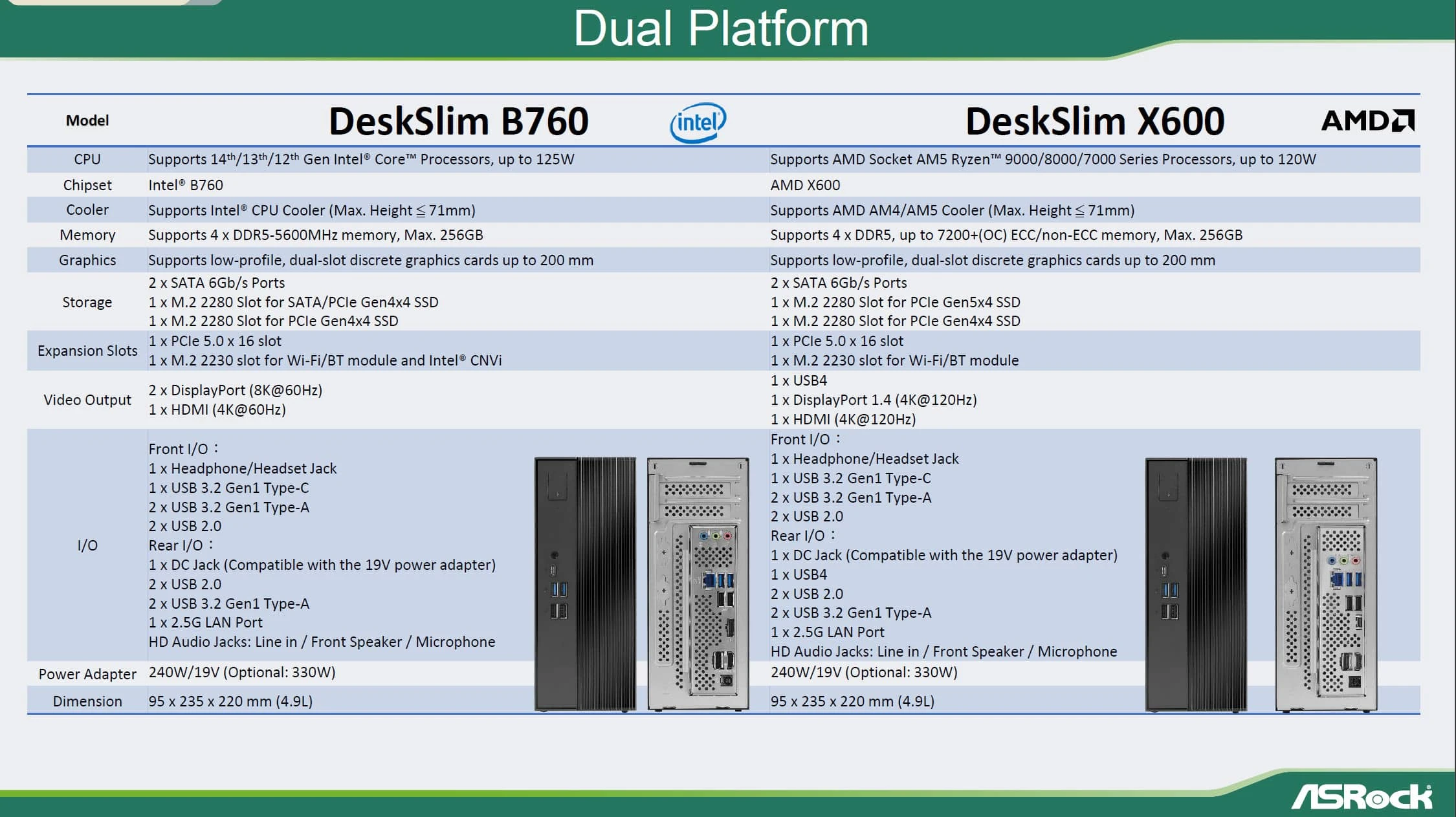
Task: Click the M.2 2280 PCIe Gen5x4 SSD line
Action: [895, 302]
